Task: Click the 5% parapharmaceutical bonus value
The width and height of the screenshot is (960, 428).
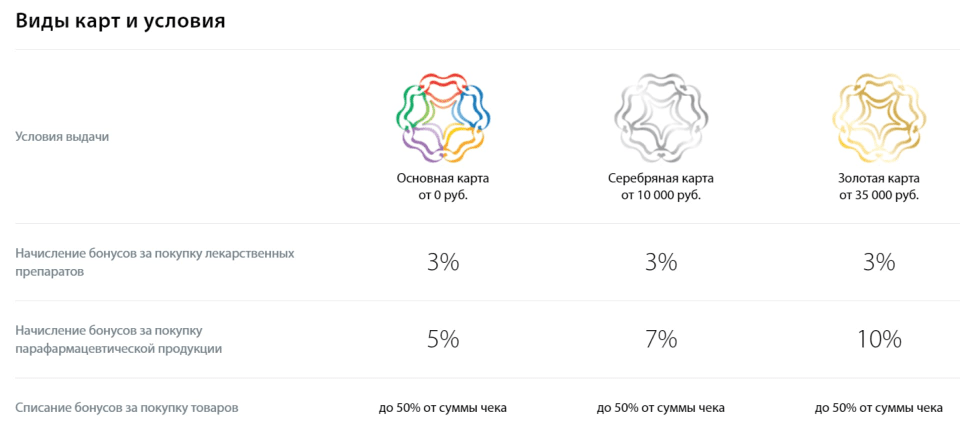Action: (x=442, y=339)
